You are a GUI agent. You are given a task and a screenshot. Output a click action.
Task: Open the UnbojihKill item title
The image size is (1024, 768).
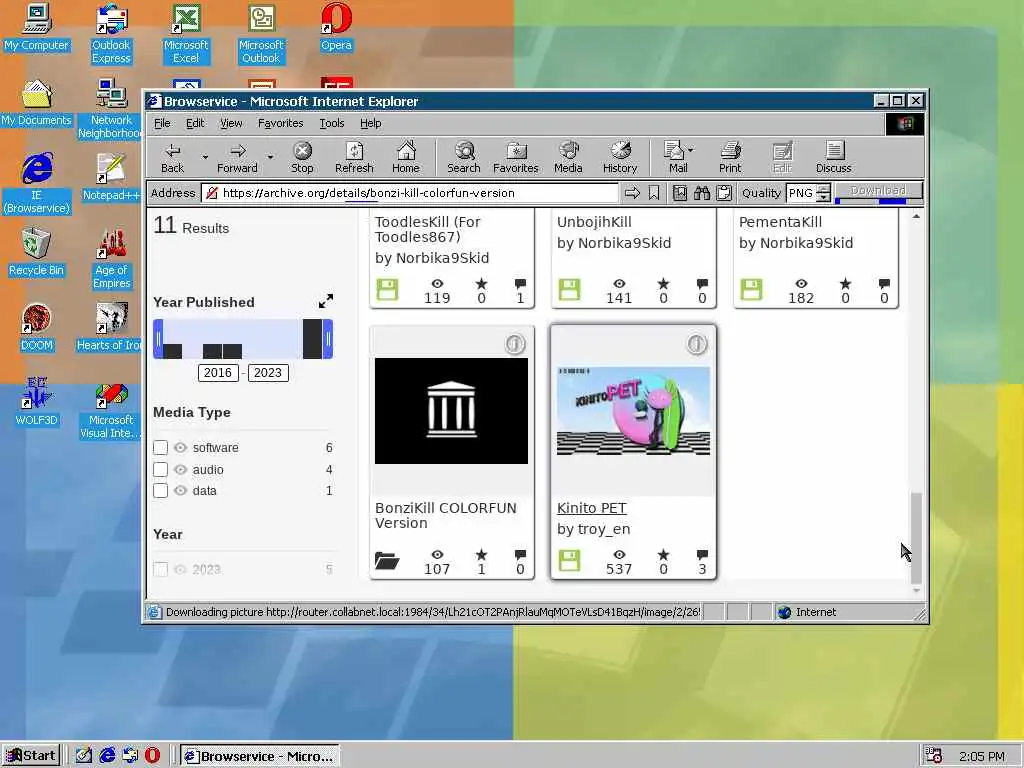pyautogui.click(x=594, y=222)
